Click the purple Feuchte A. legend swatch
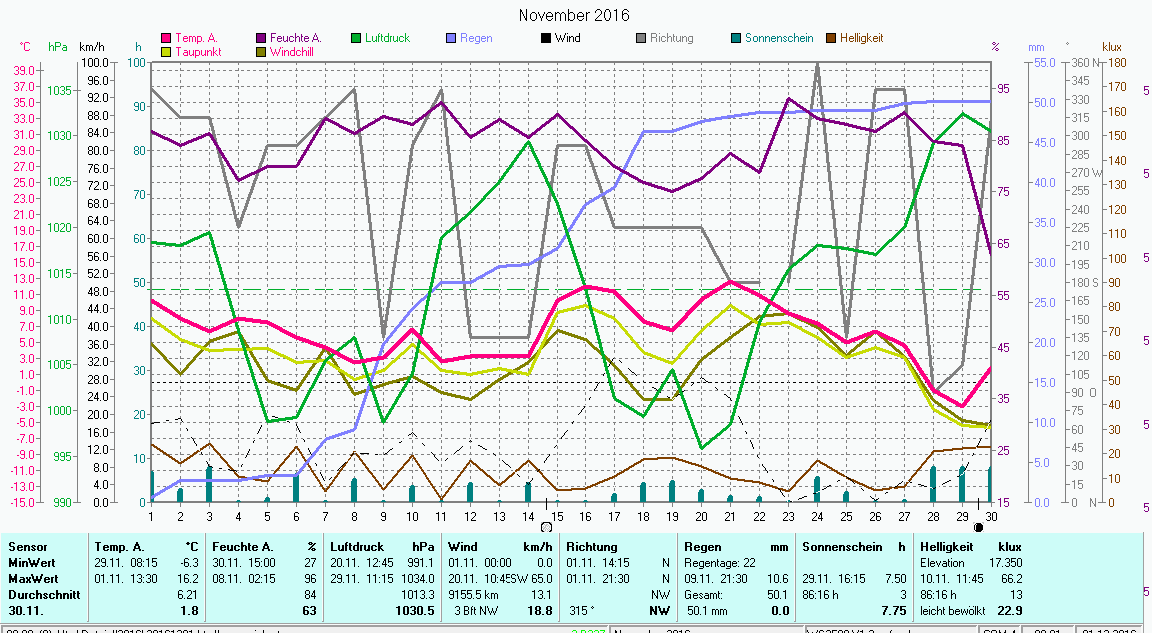The image size is (1152, 633). (262, 38)
